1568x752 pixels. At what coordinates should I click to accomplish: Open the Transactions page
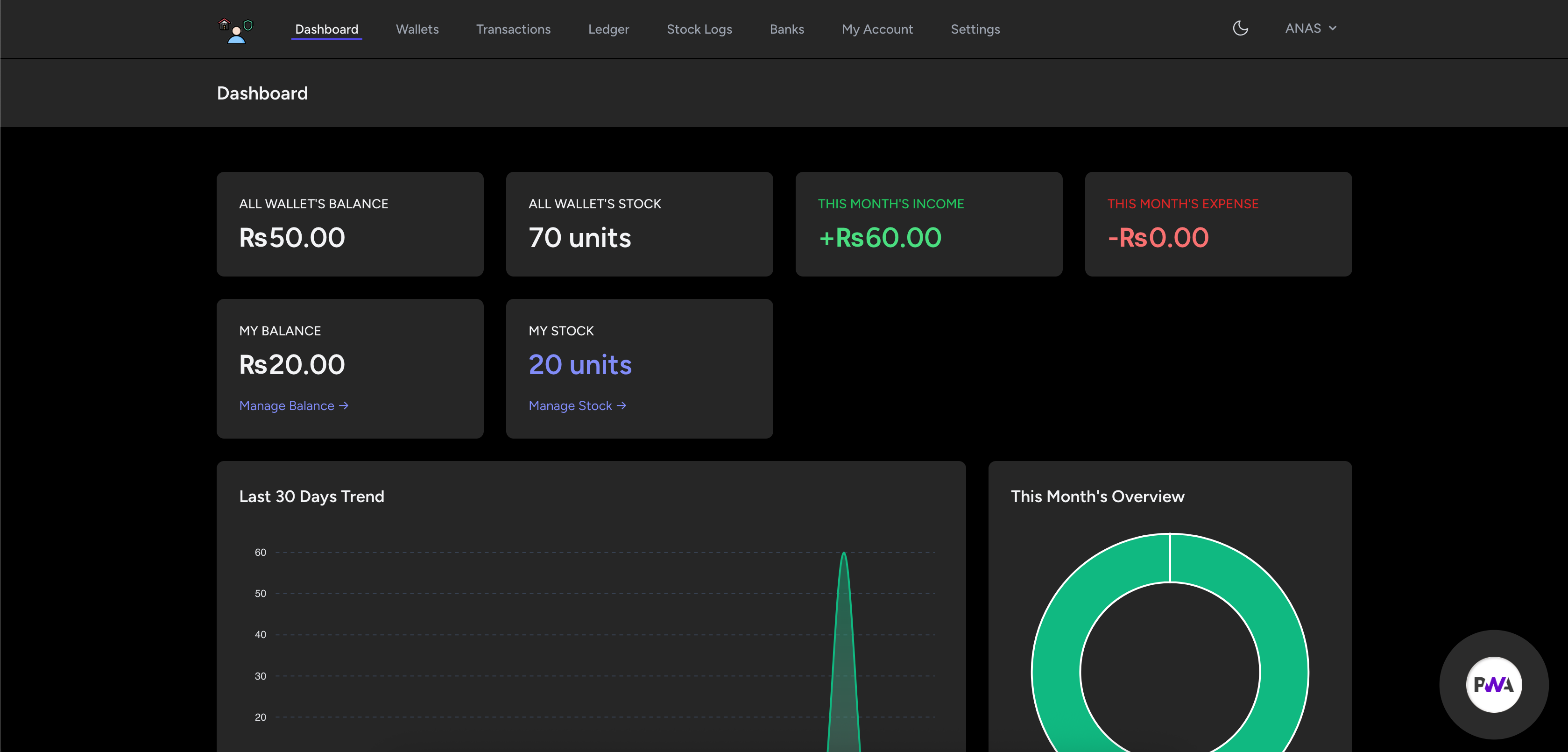pyautogui.click(x=513, y=28)
